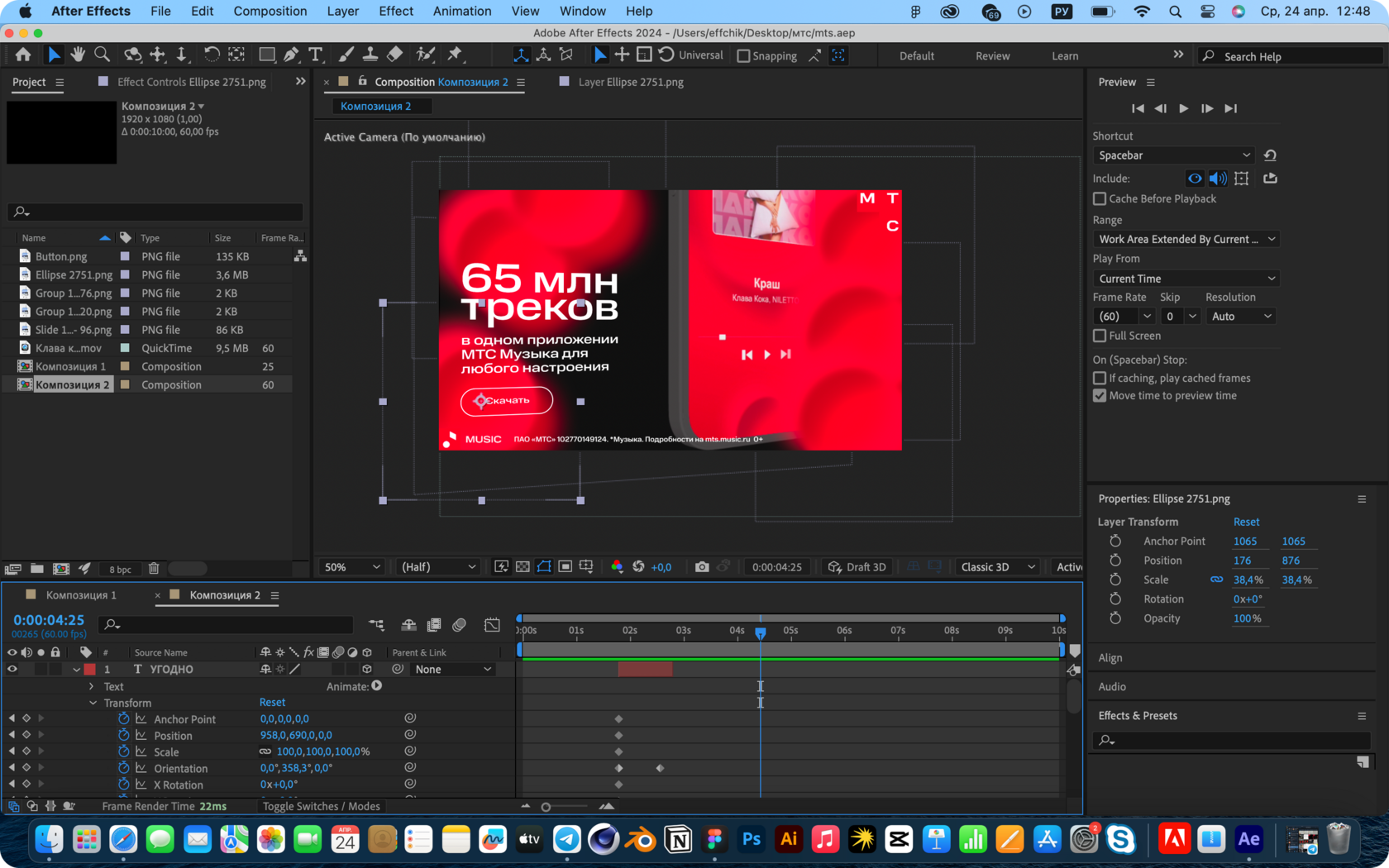Switch to Композиция 1 timeline tab
1389x868 pixels.
81,595
